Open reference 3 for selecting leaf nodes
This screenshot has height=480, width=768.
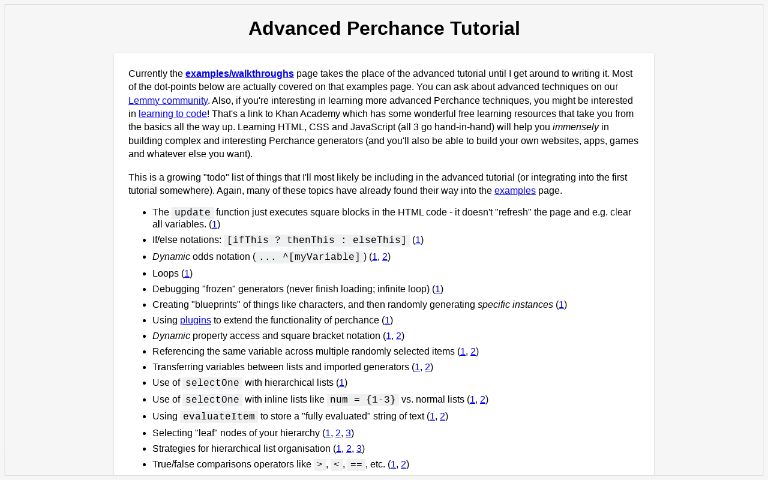pos(348,433)
